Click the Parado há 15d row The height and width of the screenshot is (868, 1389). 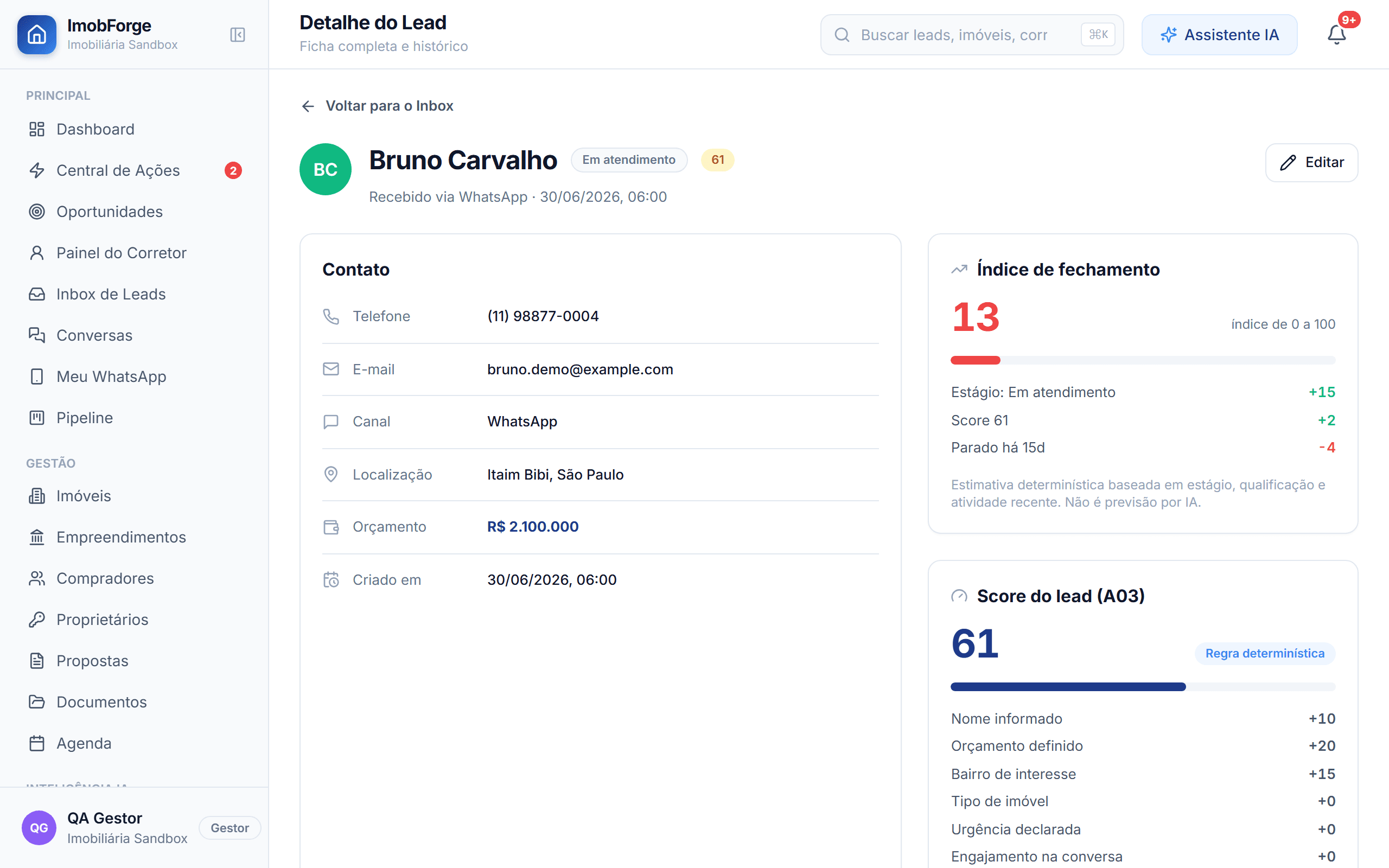point(1143,448)
